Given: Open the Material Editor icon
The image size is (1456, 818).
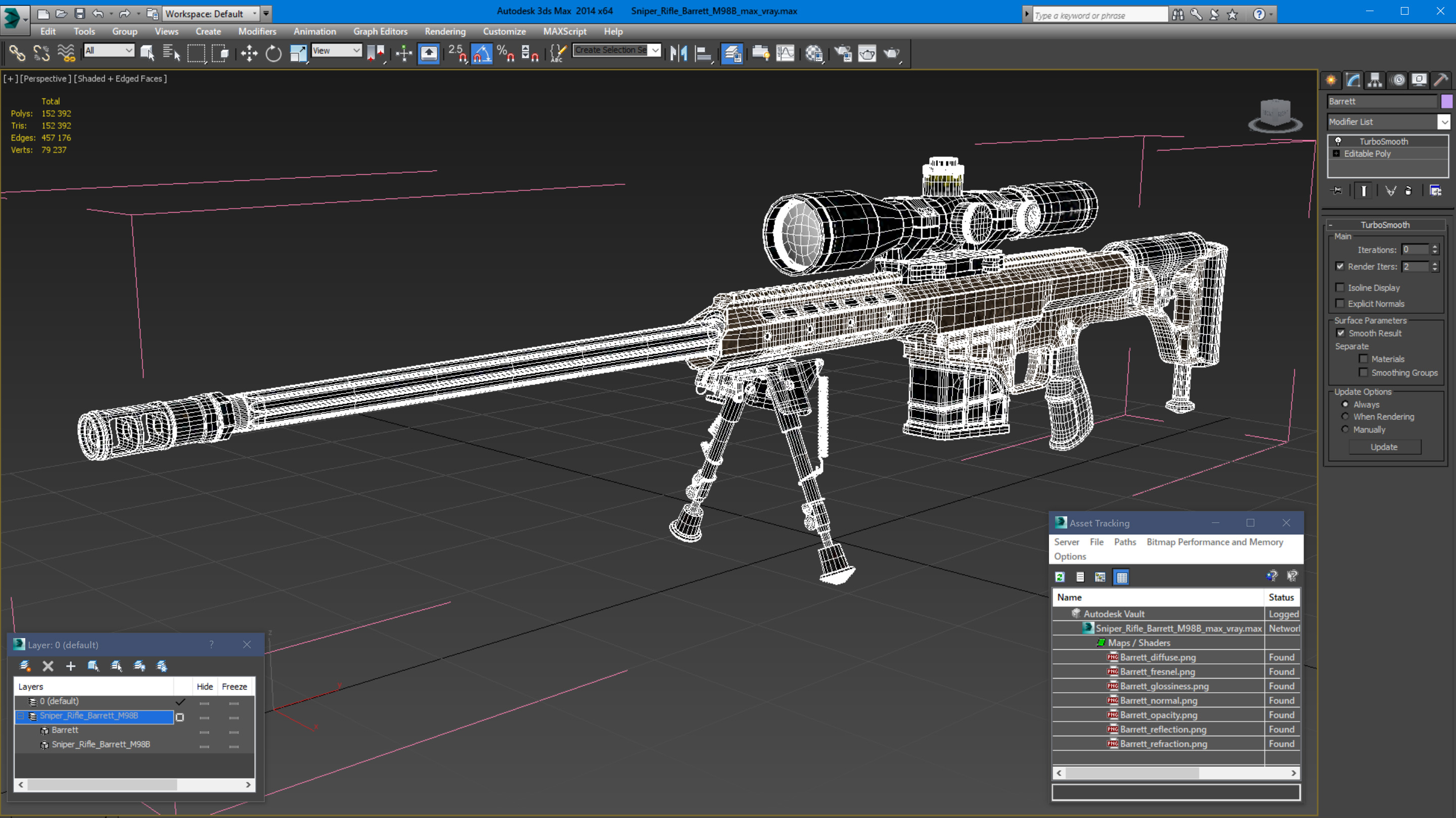Looking at the screenshot, I should (814, 54).
